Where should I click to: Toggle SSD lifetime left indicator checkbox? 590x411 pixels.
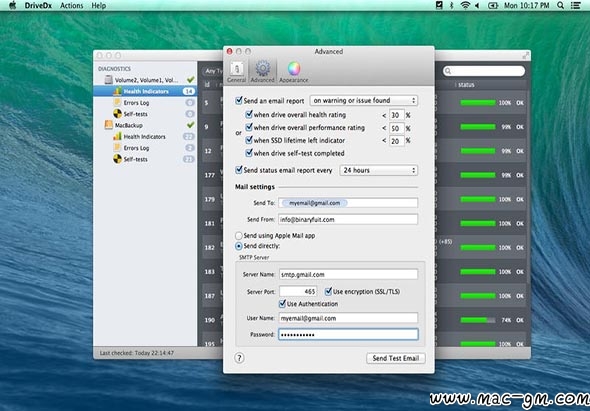pos(249,140)
